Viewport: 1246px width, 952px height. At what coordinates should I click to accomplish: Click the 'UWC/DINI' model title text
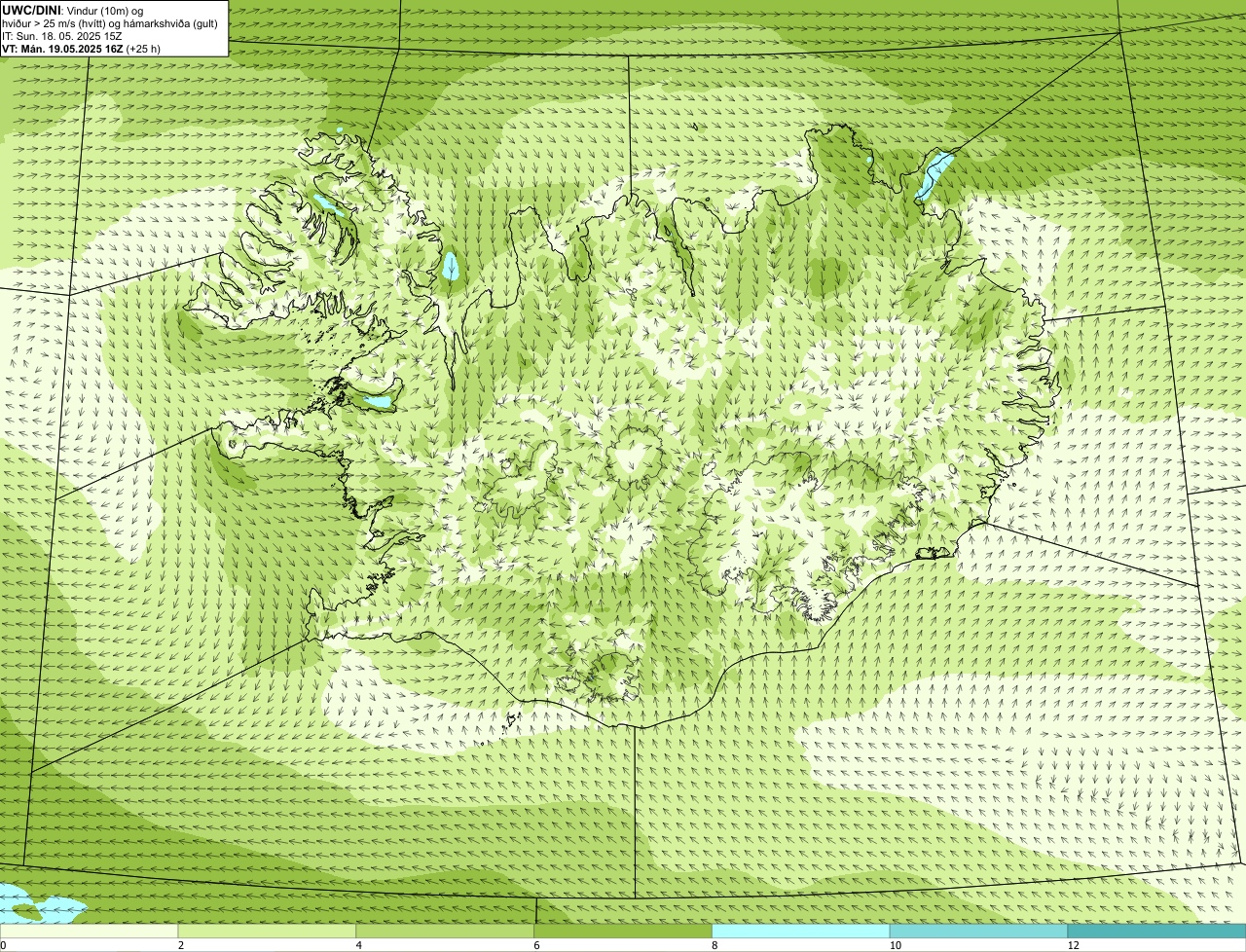click(x=32, y=10)
